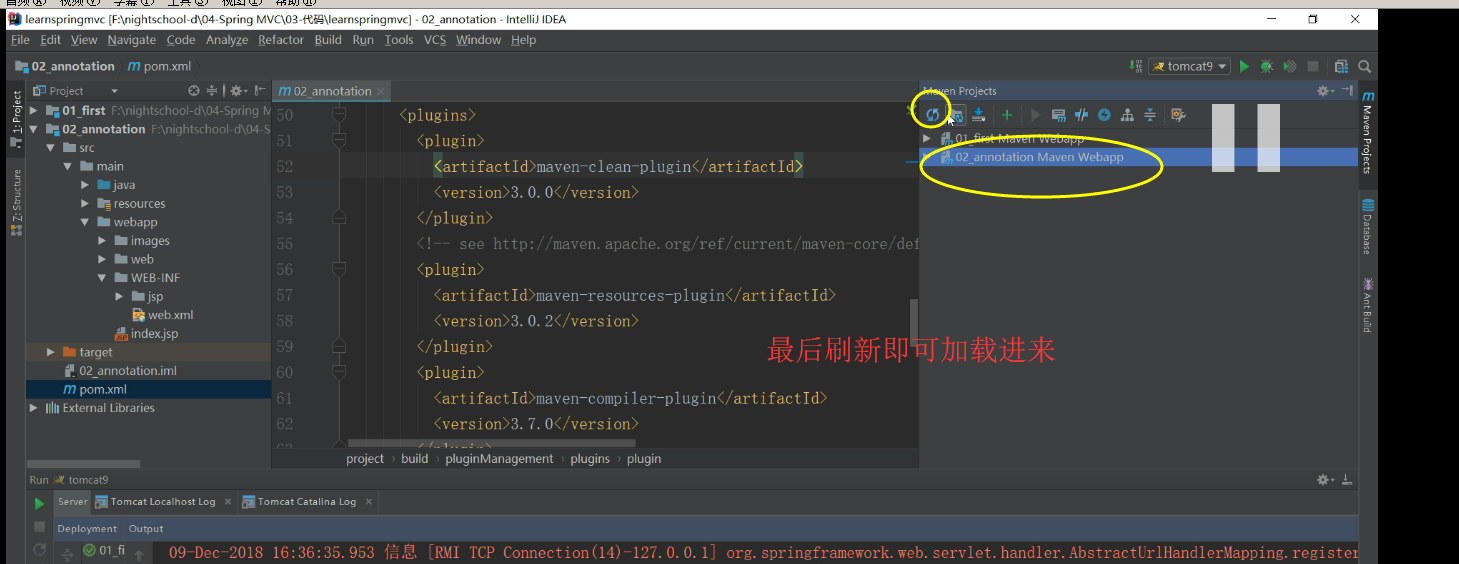Viewport: 1459px width, 564px height.
Task: Open Project Structure icon in toolbar
Action: [1341, 66]
